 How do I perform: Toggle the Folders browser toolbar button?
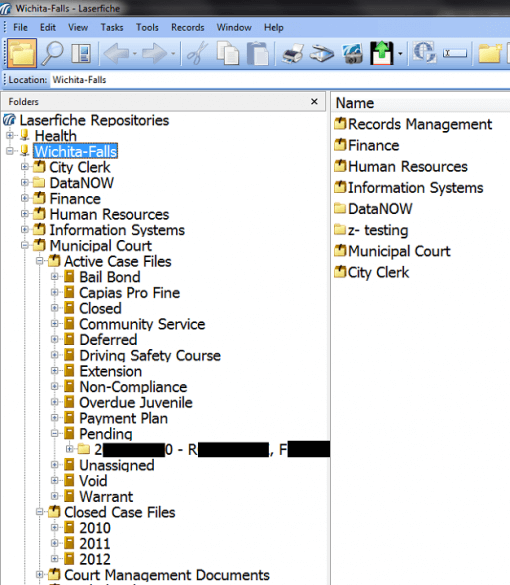tap(22, 53)
